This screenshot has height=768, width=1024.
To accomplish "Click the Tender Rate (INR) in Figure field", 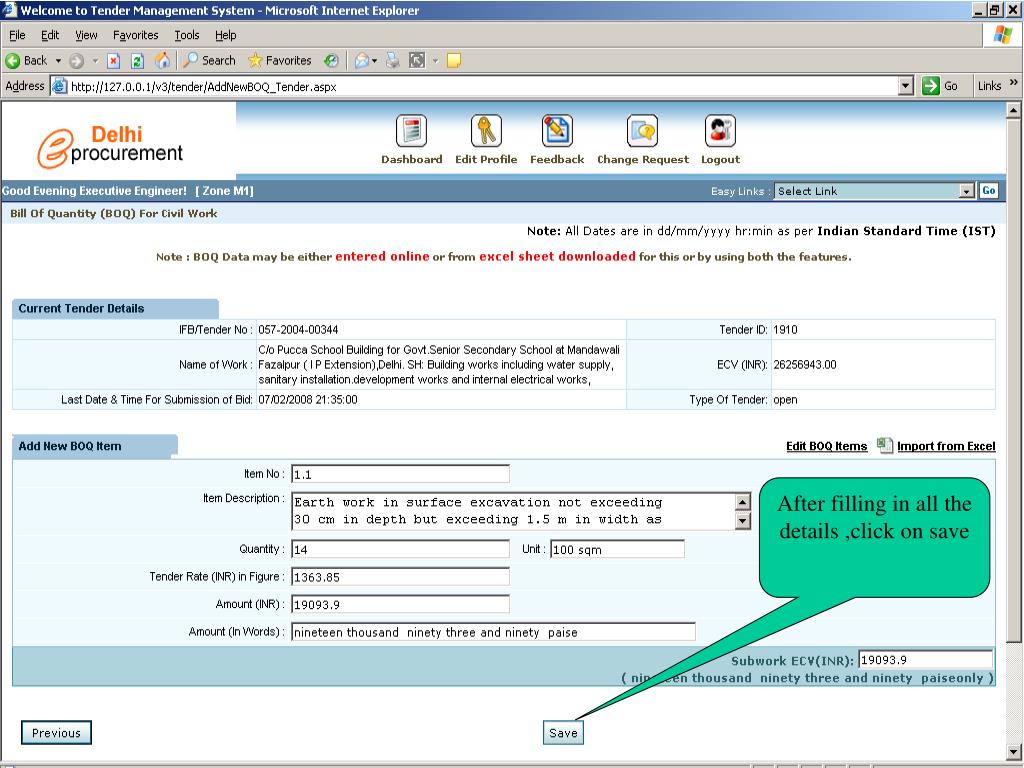I will pos(400,577).
